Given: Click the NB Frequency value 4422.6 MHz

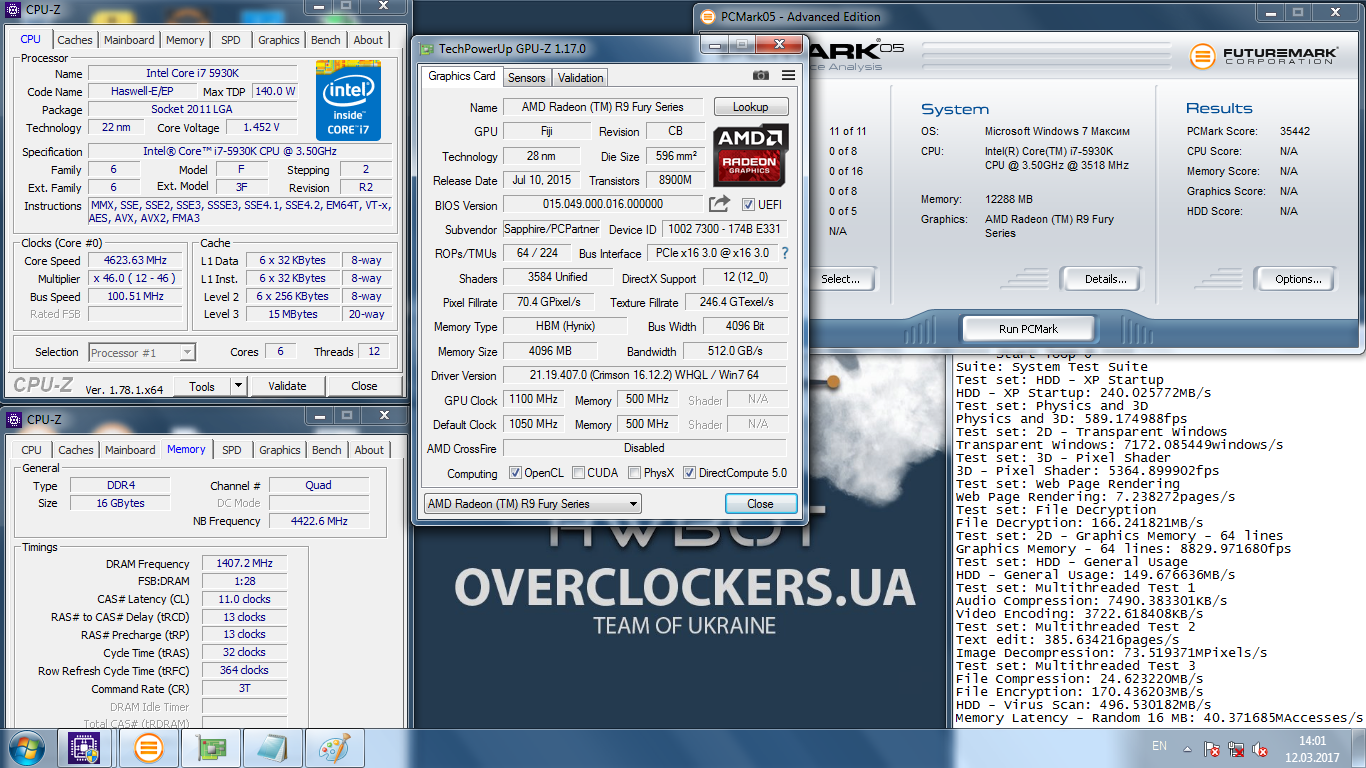Looking at the screenshot, I should coord(319,521).
